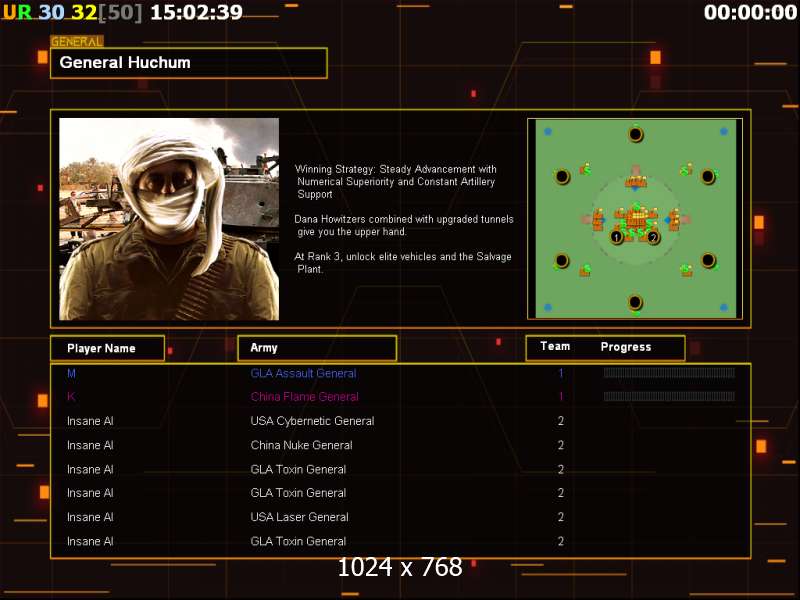The image size is (800, 600).
Task: Click the China Nuke General army entry
Action: (x=302, y=445)
